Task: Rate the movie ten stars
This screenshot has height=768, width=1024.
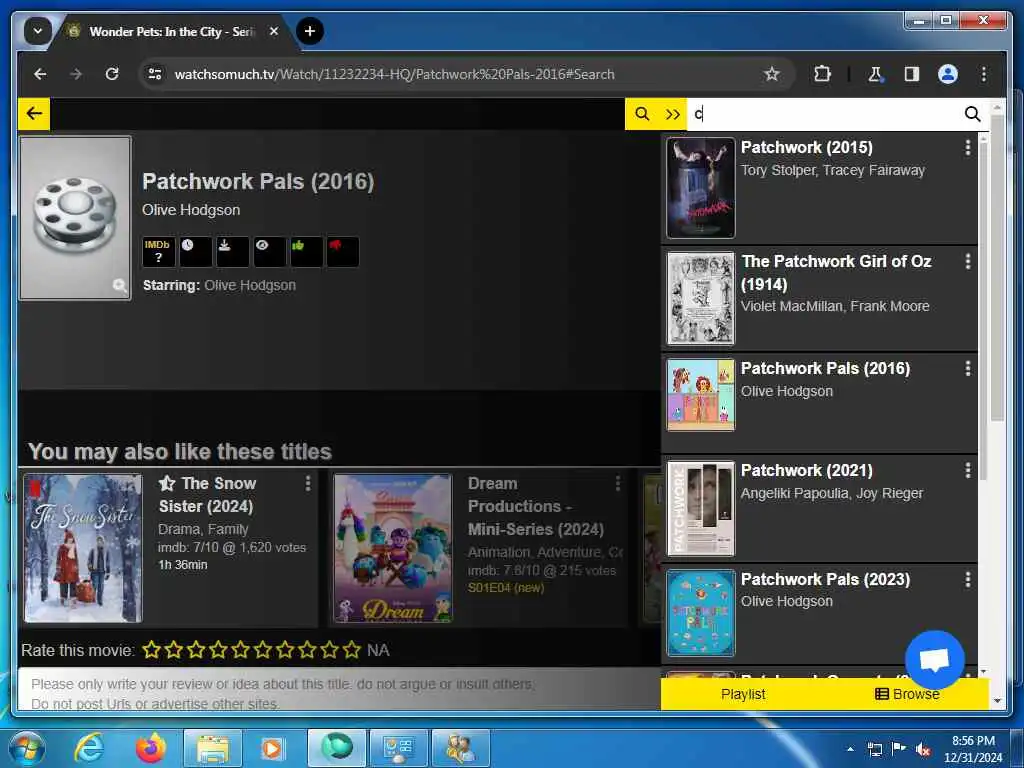Action: [x=351, y=650]
